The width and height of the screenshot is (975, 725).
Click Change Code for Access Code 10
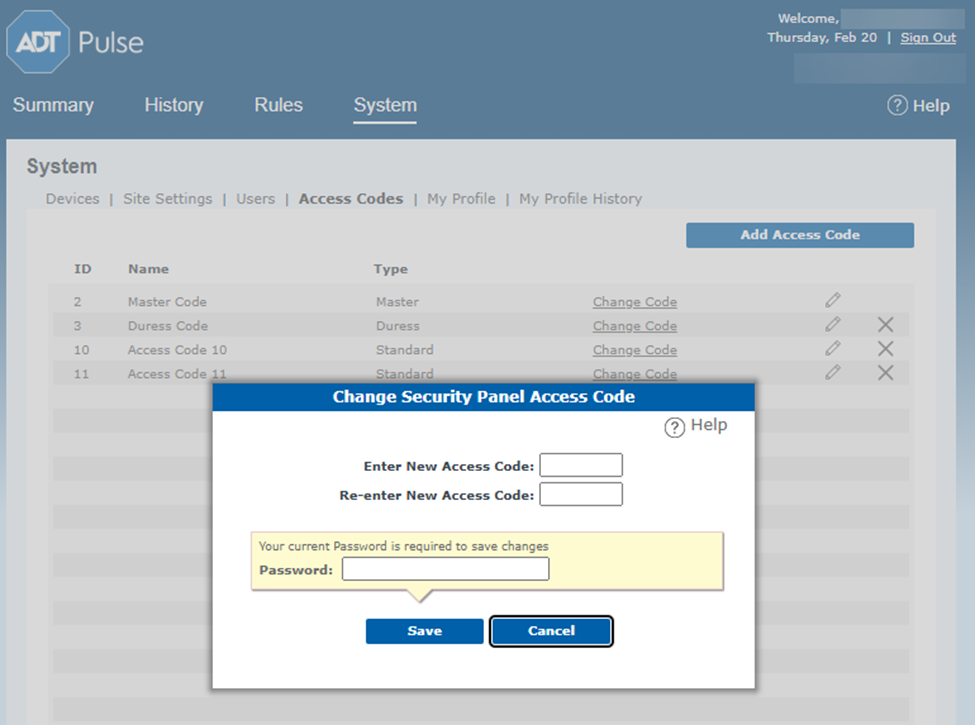[635, 350]
